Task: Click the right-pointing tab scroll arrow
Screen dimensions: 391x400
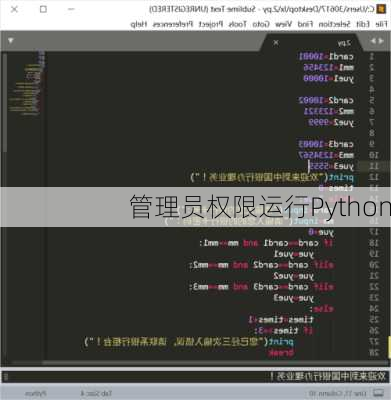Action: coord(381,41)
